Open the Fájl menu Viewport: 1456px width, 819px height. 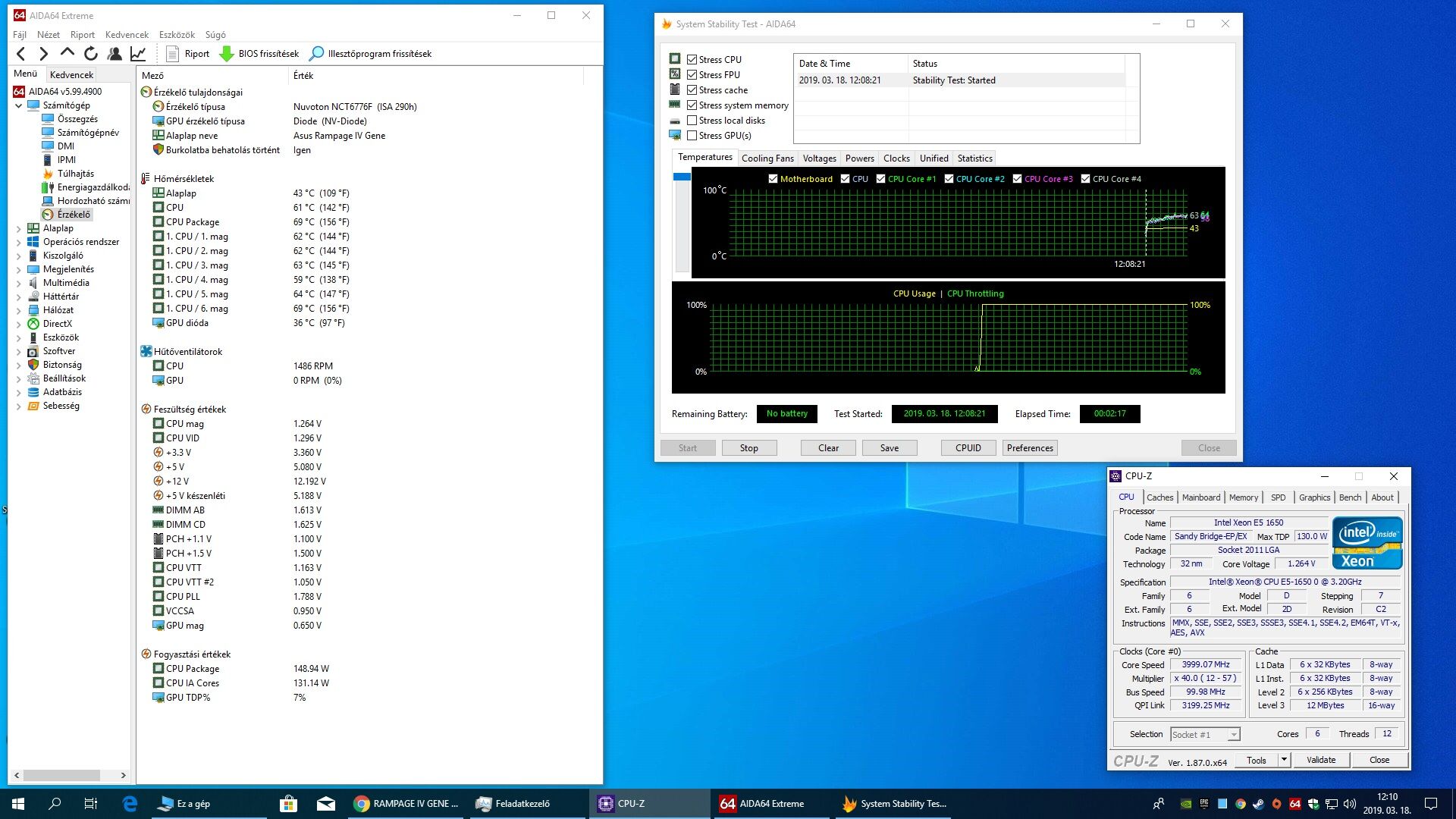[20, 35]
